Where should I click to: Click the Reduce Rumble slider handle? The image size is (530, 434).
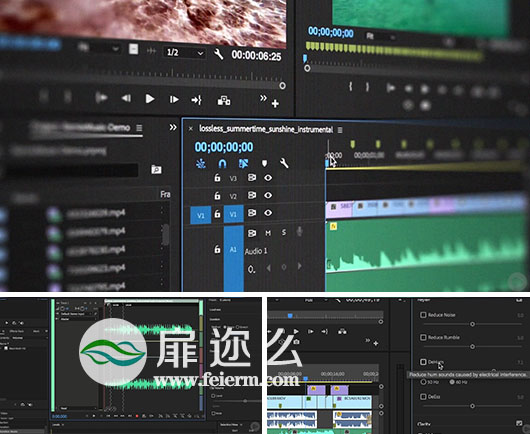472,346
